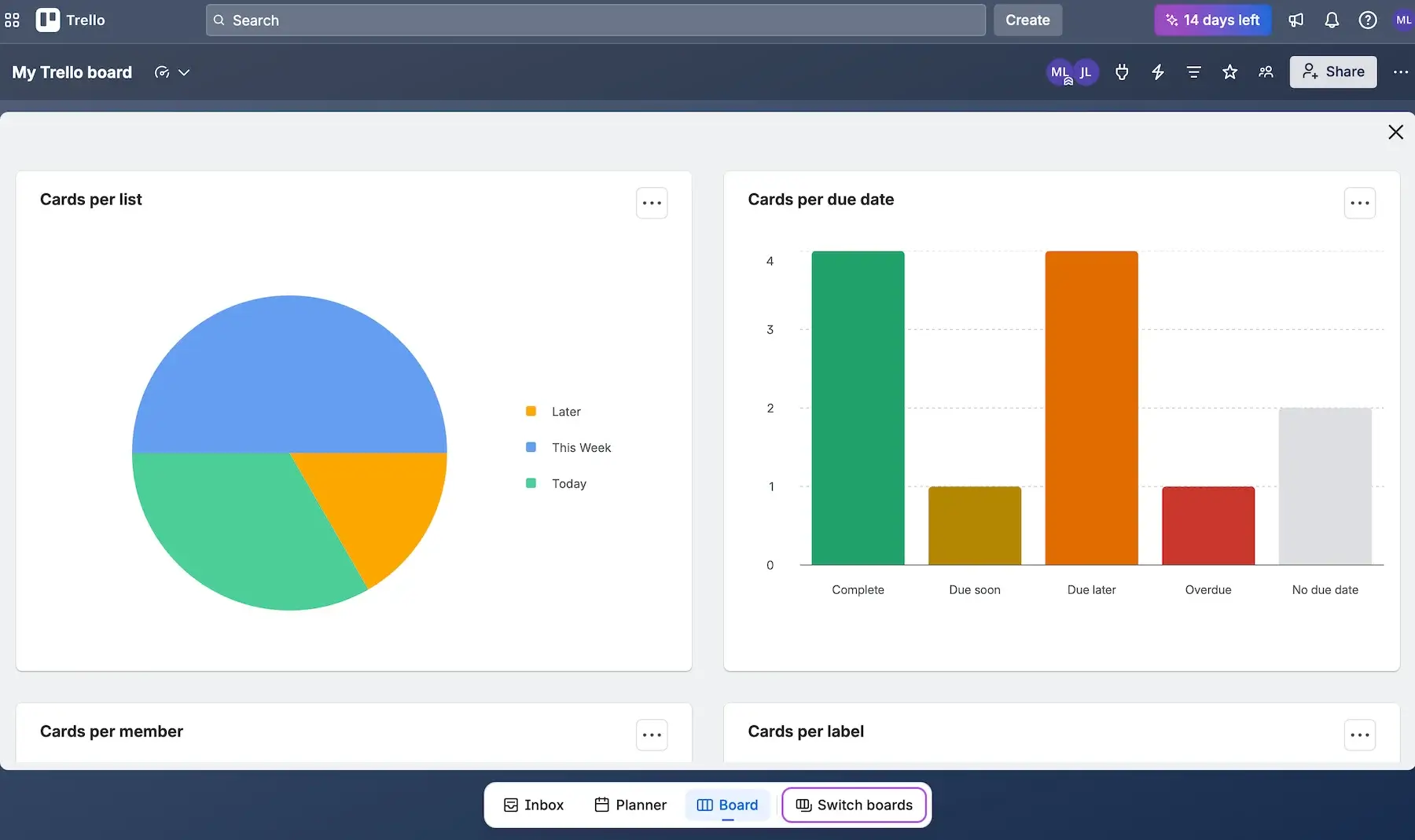
Task: Click the Due soon bar
Action: 975,526
